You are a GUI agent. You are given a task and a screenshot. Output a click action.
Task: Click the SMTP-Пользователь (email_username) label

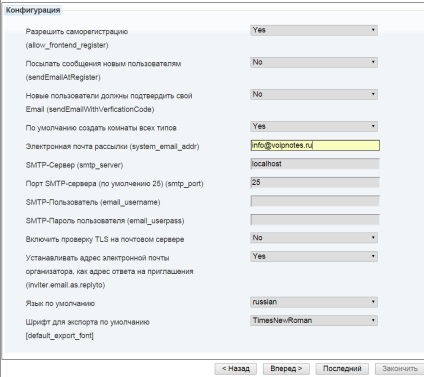click(93, 202)
